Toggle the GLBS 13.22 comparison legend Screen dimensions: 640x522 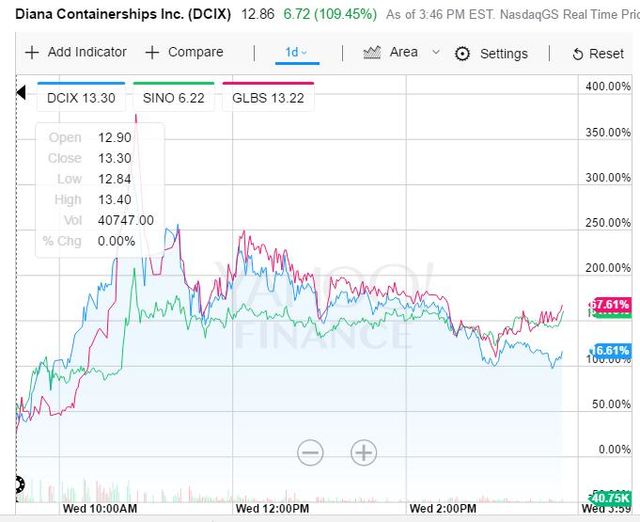[268, 97]
